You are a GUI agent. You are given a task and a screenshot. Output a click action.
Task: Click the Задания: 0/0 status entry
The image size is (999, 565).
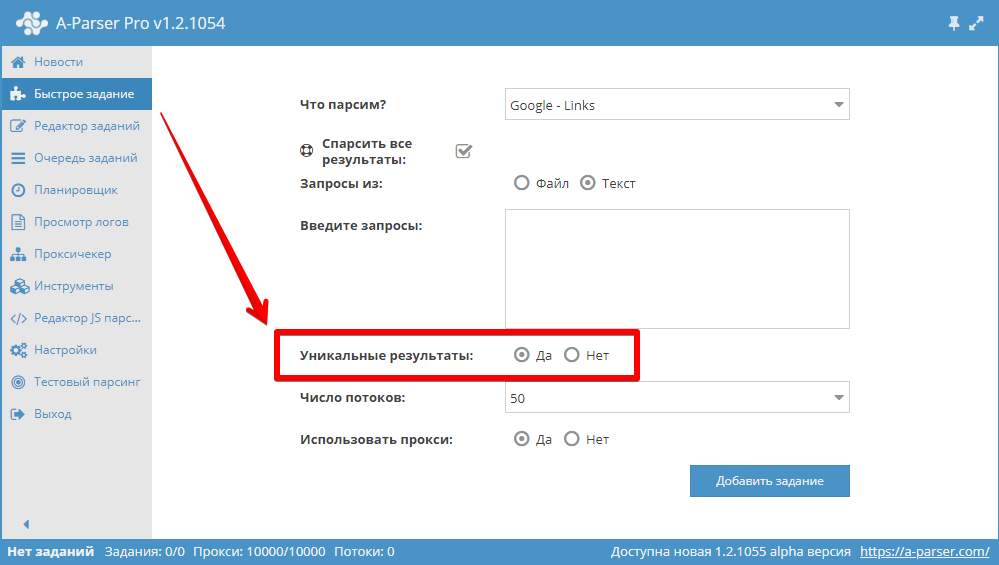pyautogui.click(x=145, y=552)
